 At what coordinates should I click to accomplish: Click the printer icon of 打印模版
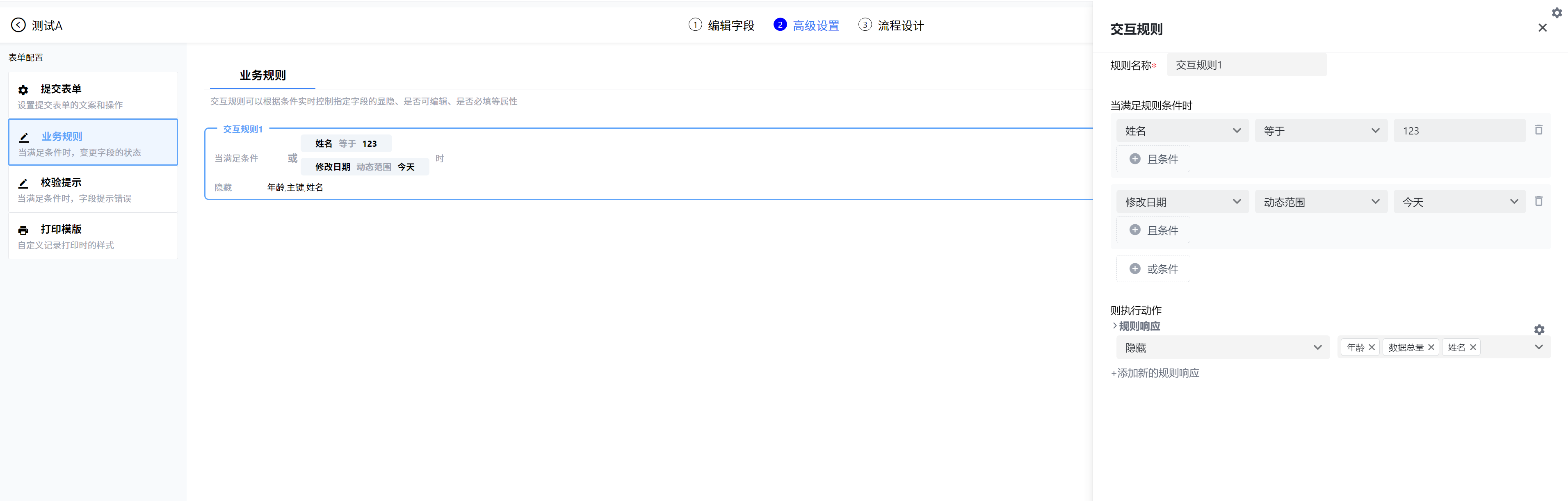click(x=23, y=230)
